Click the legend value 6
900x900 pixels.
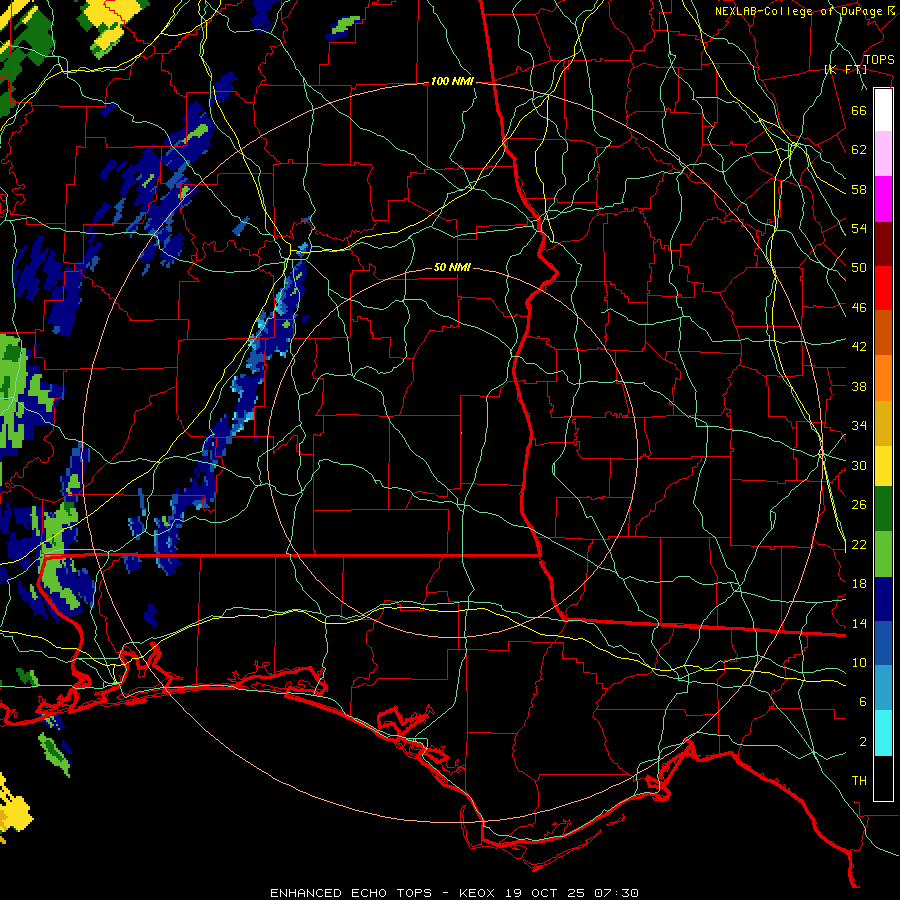(x=863, y=702)
